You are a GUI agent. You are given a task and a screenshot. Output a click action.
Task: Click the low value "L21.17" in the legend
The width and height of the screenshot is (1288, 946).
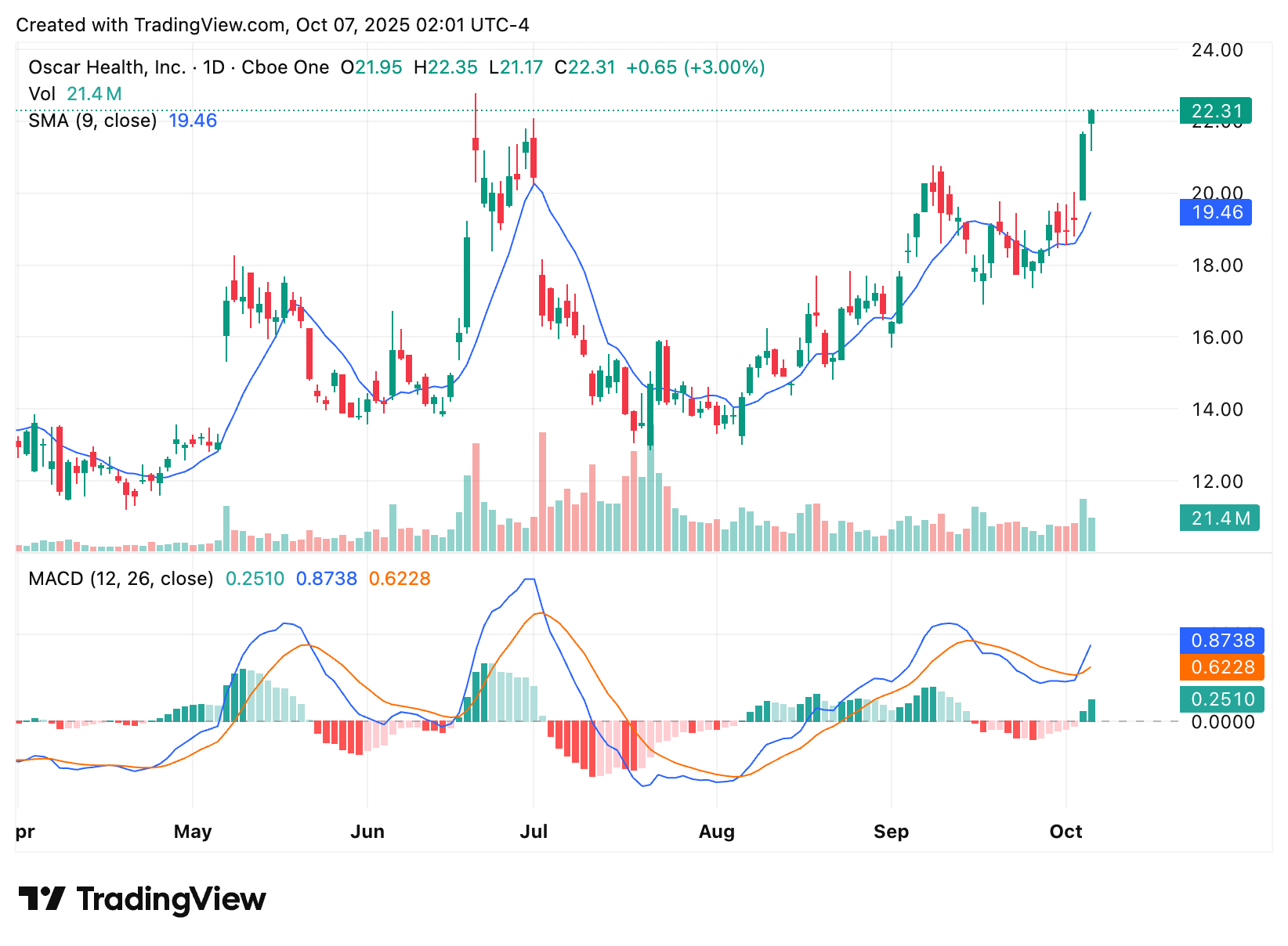pos(516,67)
